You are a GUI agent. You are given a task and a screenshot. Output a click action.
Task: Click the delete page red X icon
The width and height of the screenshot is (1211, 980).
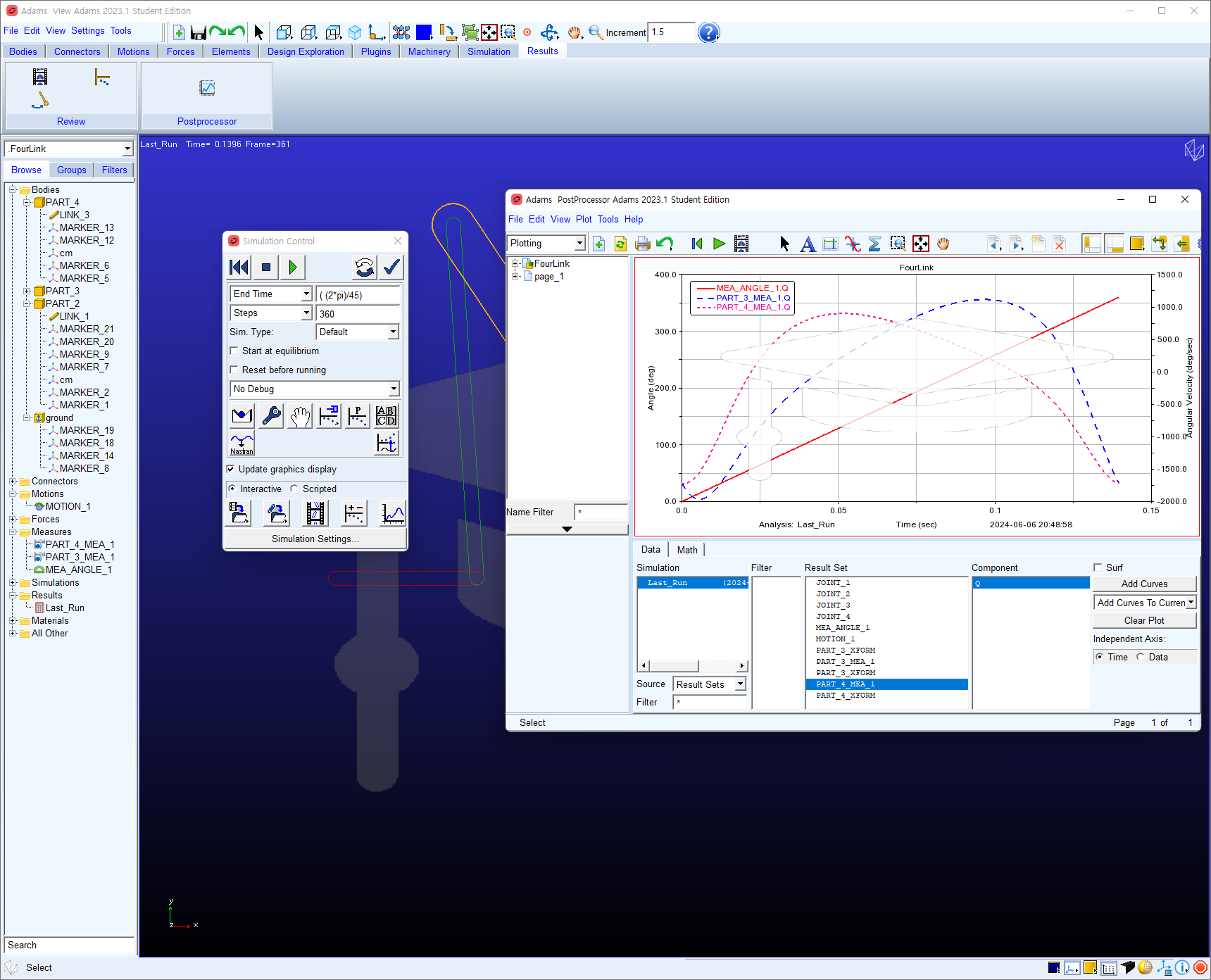[1059, 244]
